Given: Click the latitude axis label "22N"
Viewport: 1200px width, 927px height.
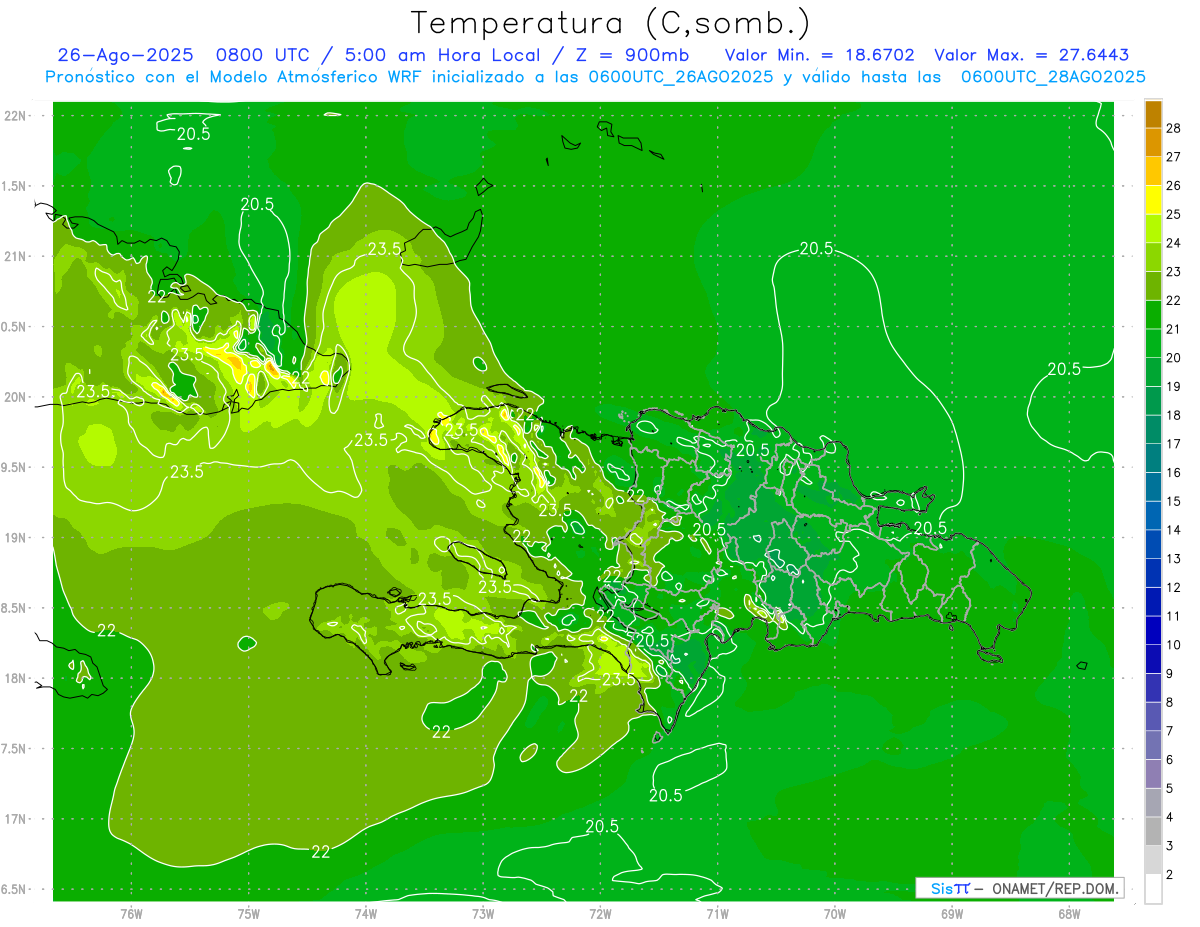Looking at the screenshot, I should click(x=15, y=115).
